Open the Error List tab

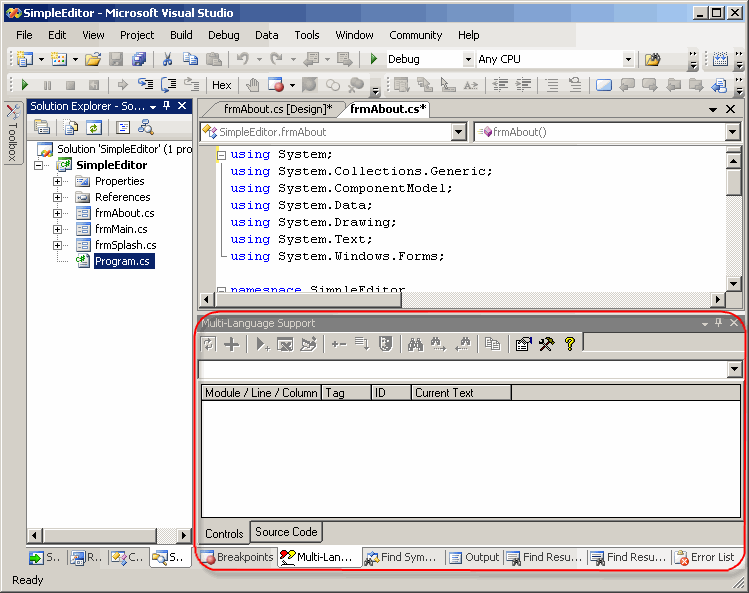pos(705,557)
